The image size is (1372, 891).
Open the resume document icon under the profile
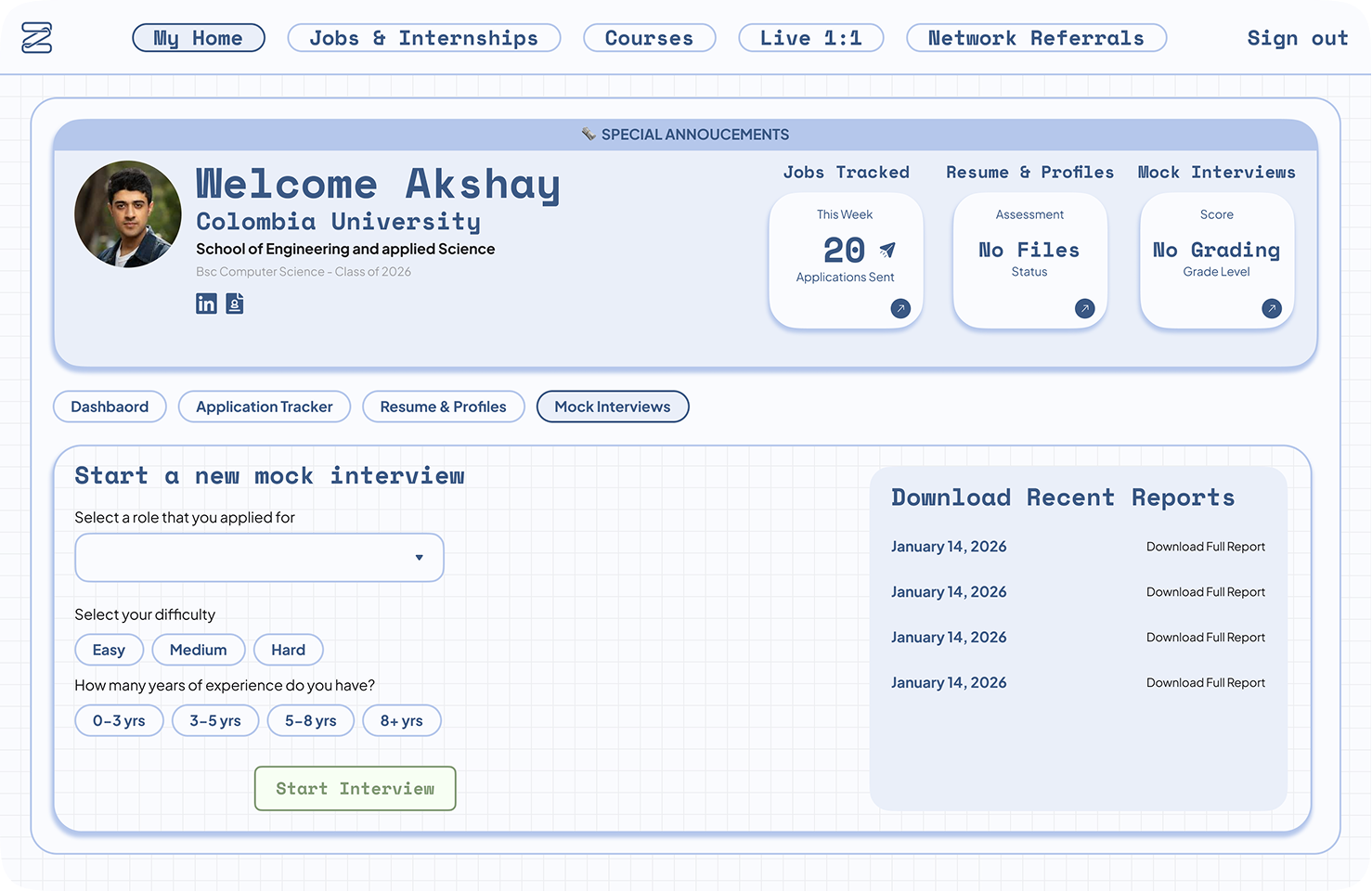coord(234,303)
